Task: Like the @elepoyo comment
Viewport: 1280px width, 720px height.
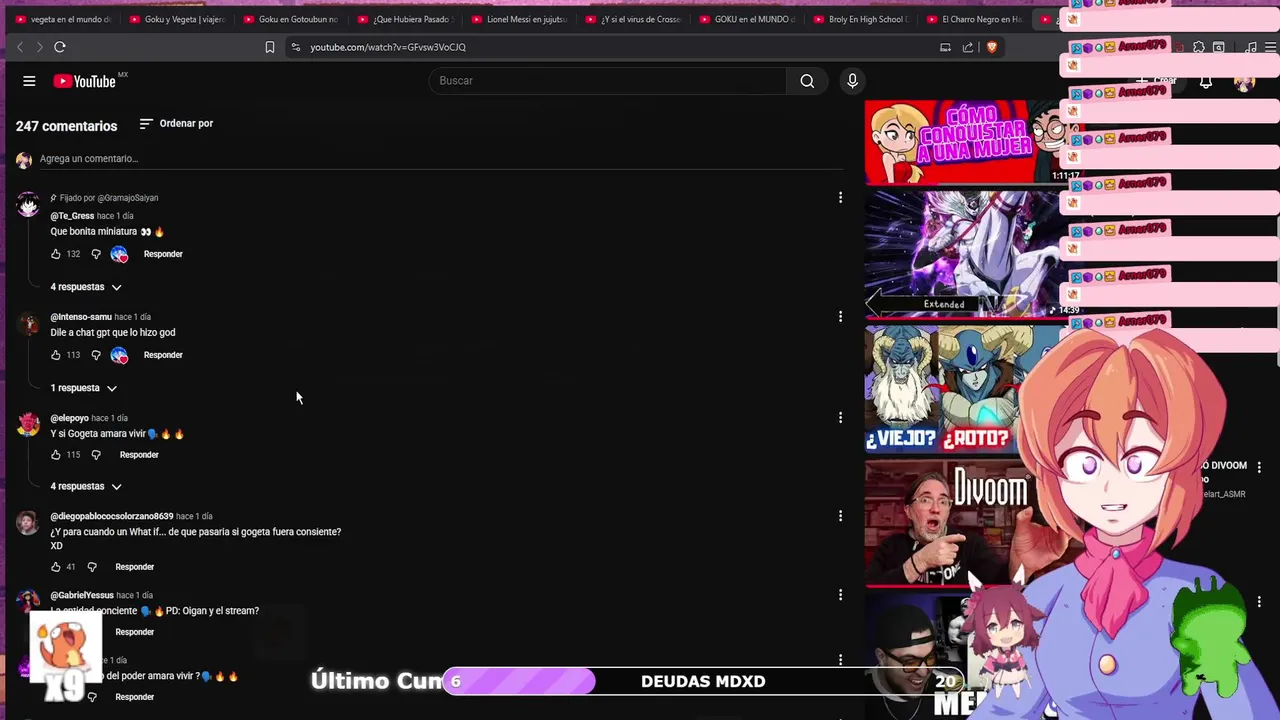Action: 56,455
